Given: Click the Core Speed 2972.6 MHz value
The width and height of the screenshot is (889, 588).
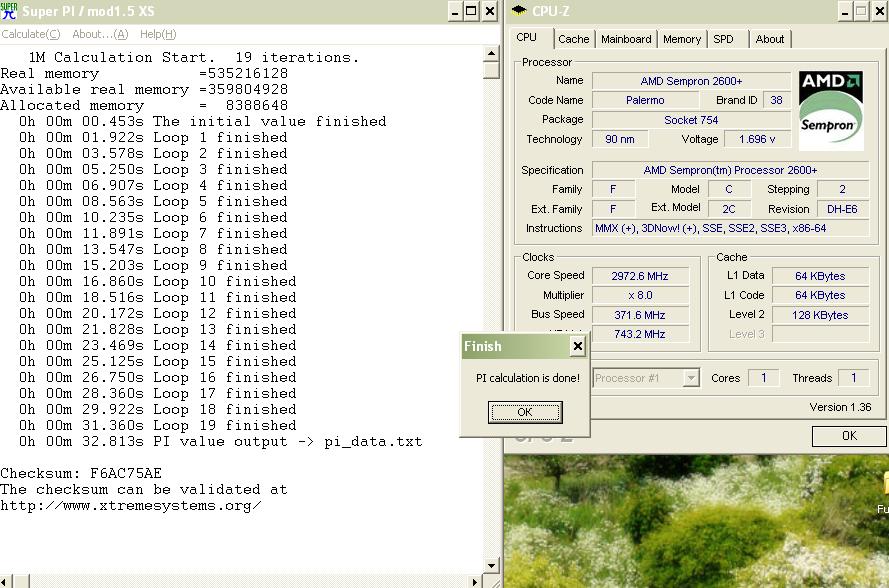Looking at the screenshot, I should click(640, 276).
